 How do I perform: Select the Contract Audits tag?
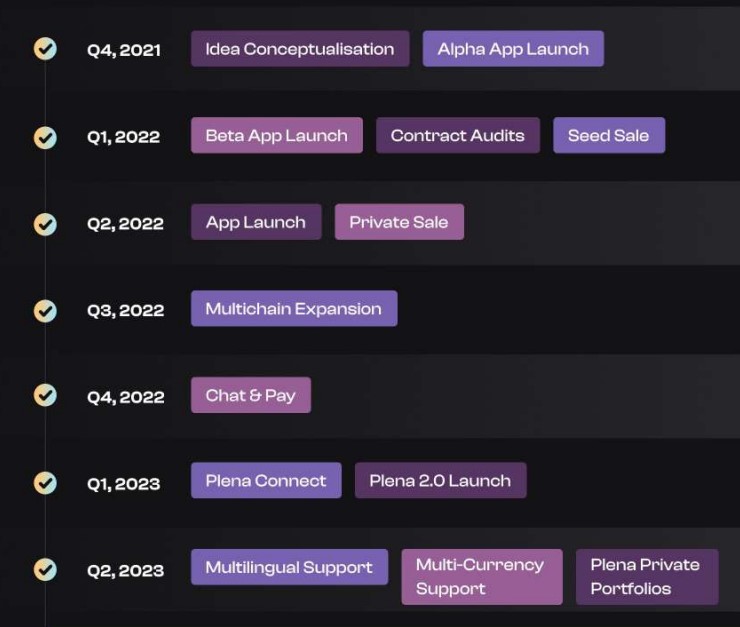pos(457,136)
